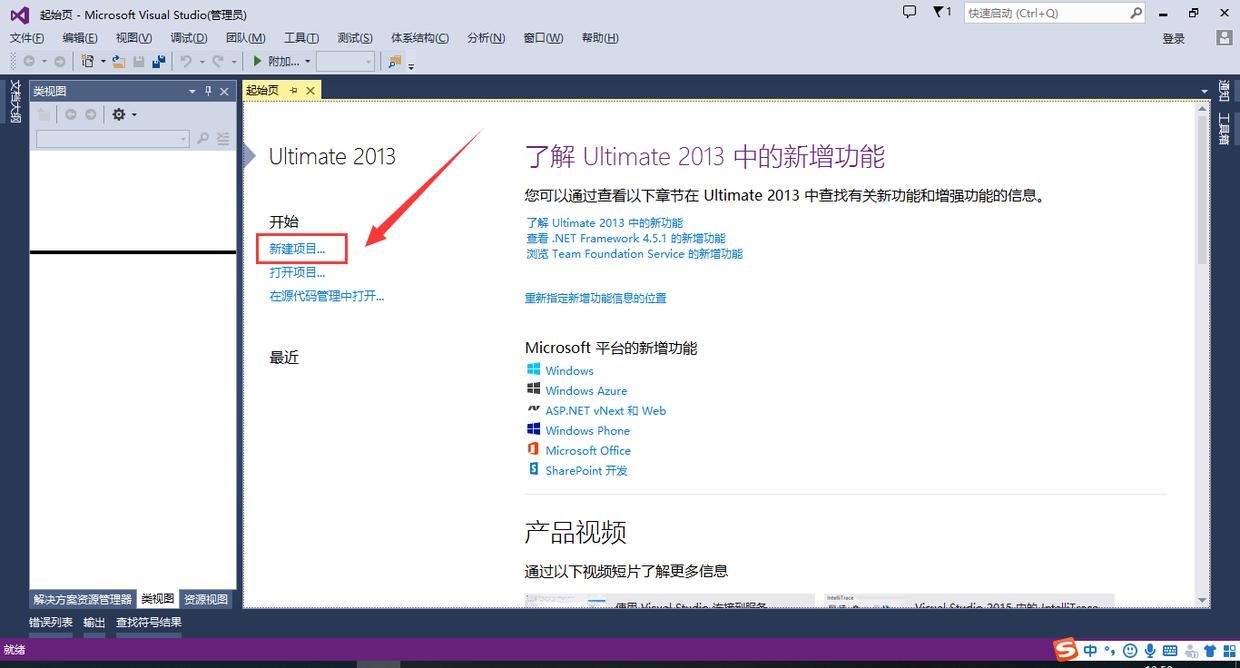The image size is (1240, 668).
Task: Toggle auto-hide pin on the 类视图 panel
Action: [x=209, y=90]
